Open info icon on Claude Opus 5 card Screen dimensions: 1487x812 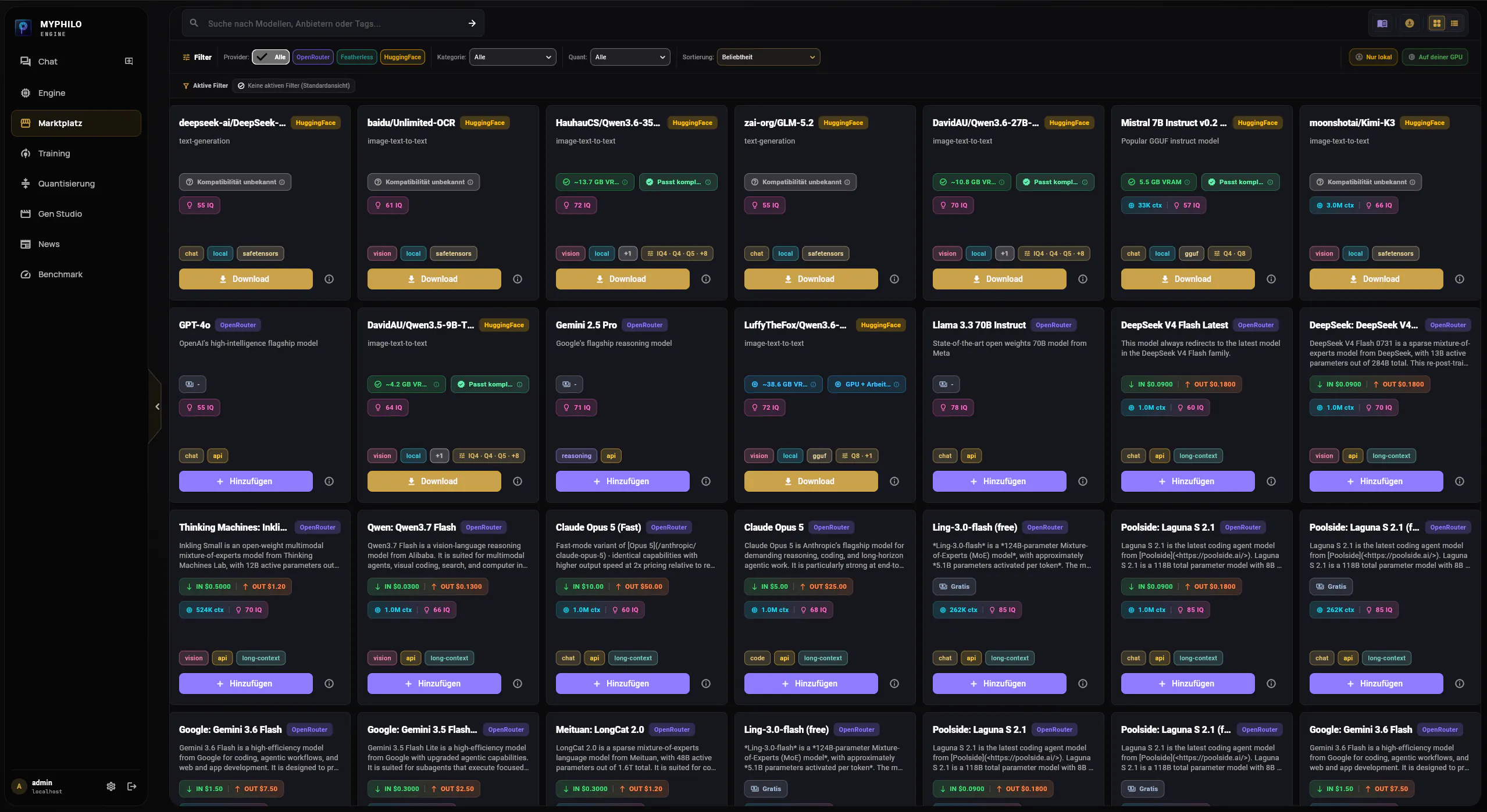(x=894, y=684)
